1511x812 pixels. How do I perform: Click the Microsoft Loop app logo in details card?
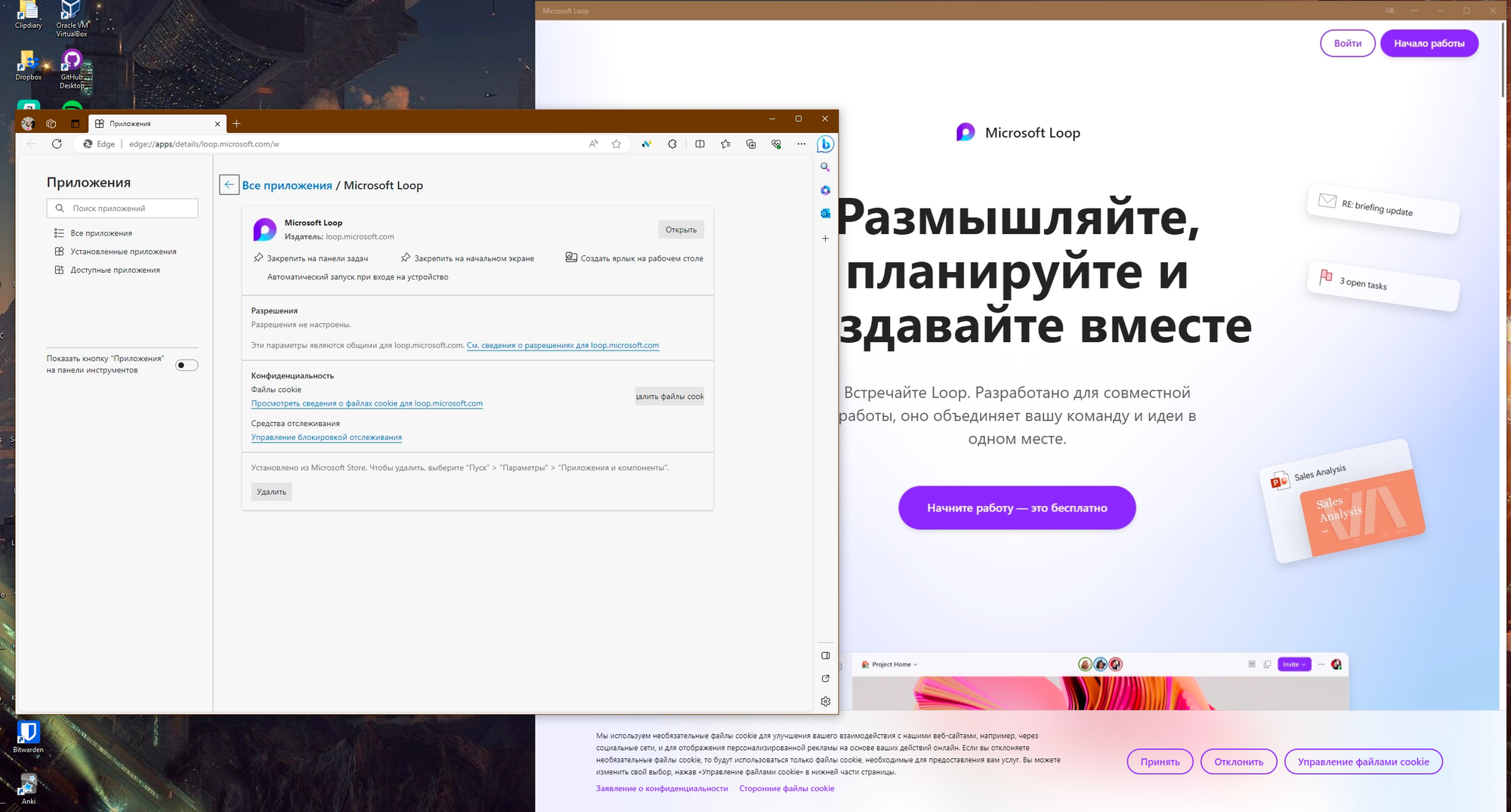pos(264,229)
